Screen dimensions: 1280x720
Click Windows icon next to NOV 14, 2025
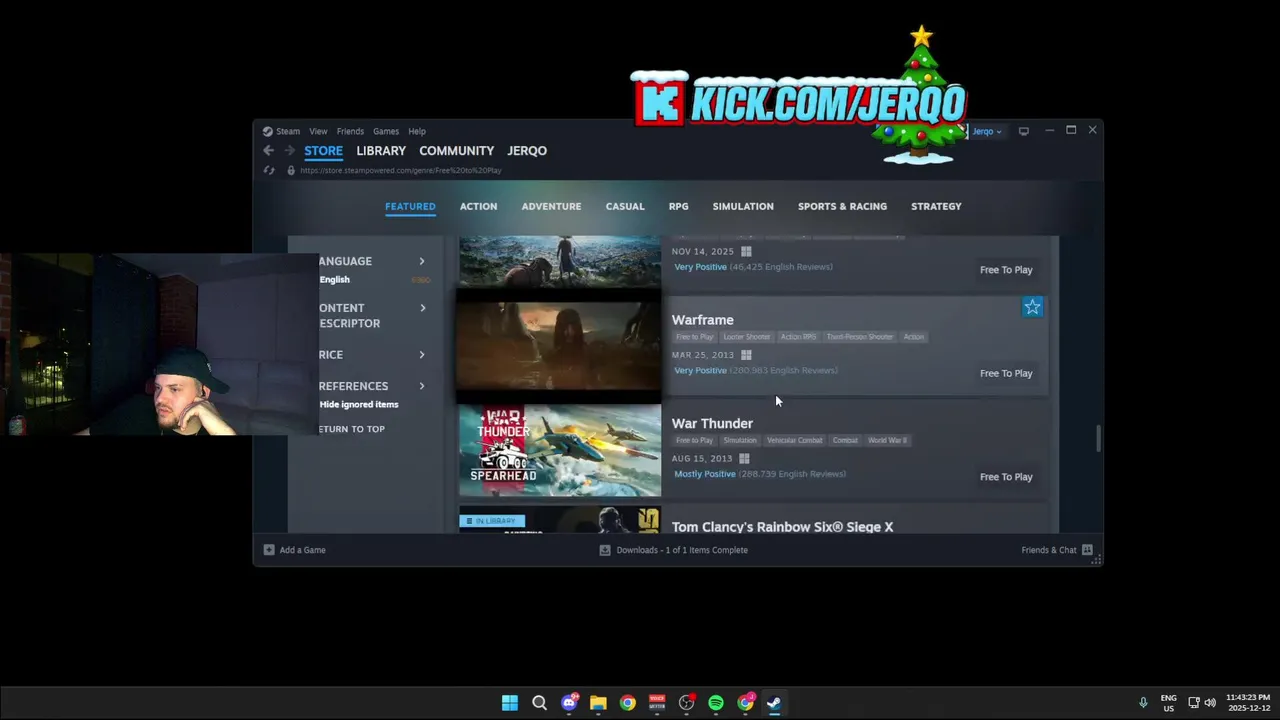coord(746,252)
